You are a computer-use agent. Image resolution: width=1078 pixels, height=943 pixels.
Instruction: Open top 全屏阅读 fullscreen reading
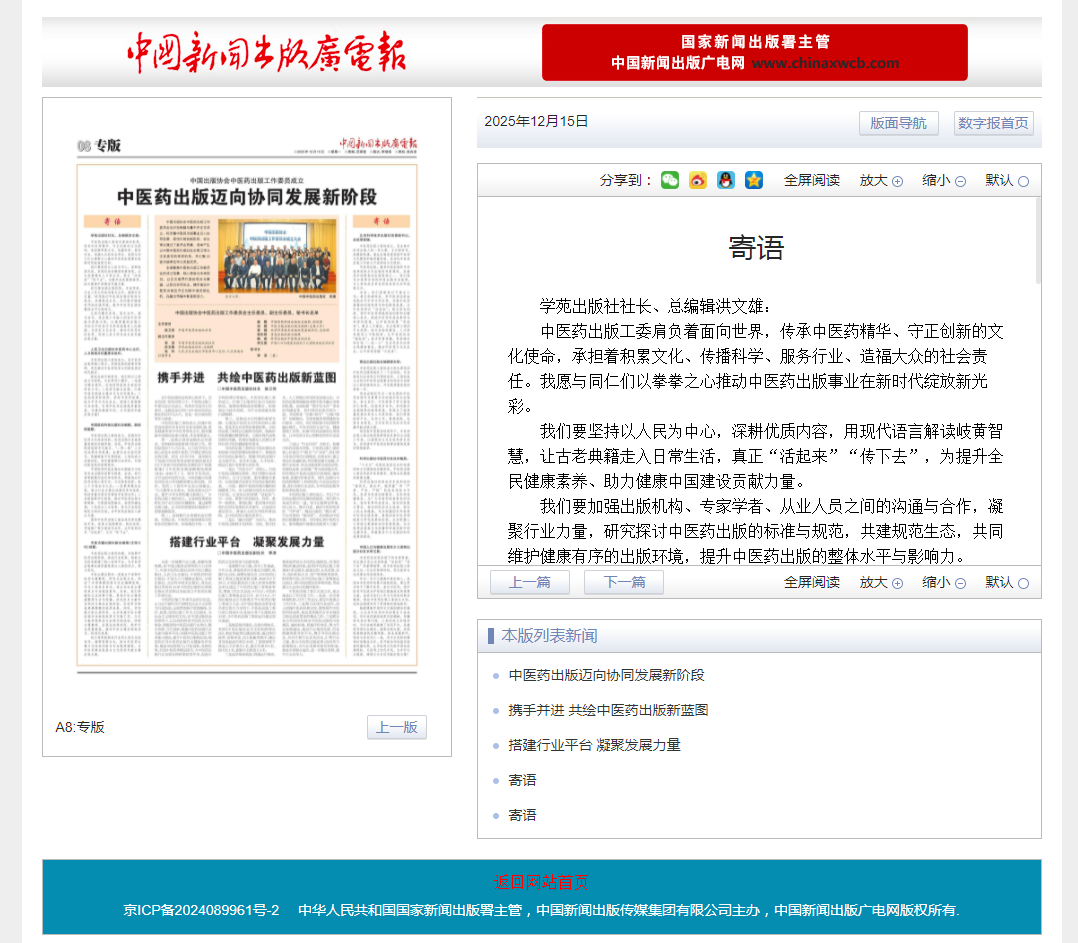click(x=811, y=180)
